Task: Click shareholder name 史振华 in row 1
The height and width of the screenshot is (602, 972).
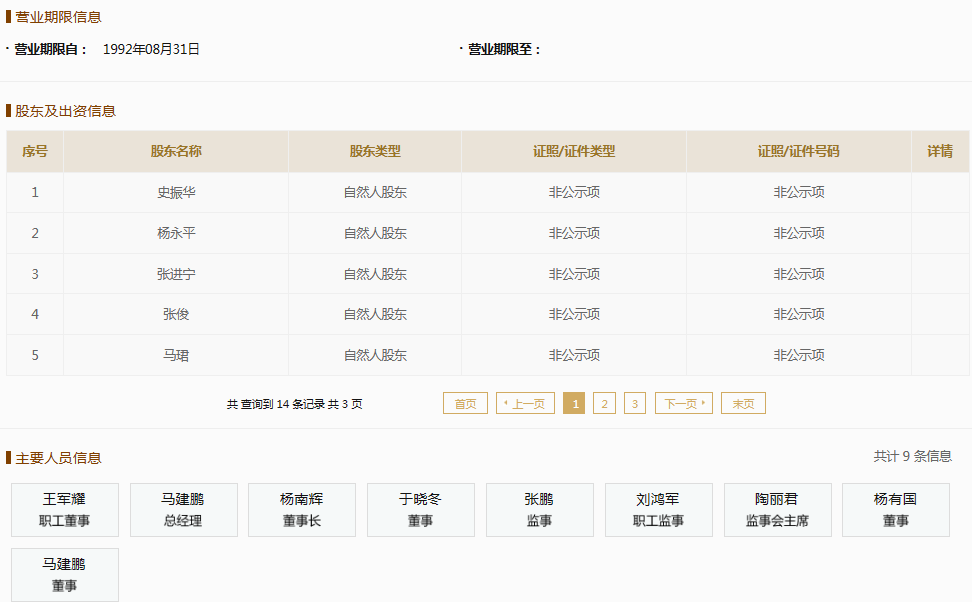Action: point(176,193)
